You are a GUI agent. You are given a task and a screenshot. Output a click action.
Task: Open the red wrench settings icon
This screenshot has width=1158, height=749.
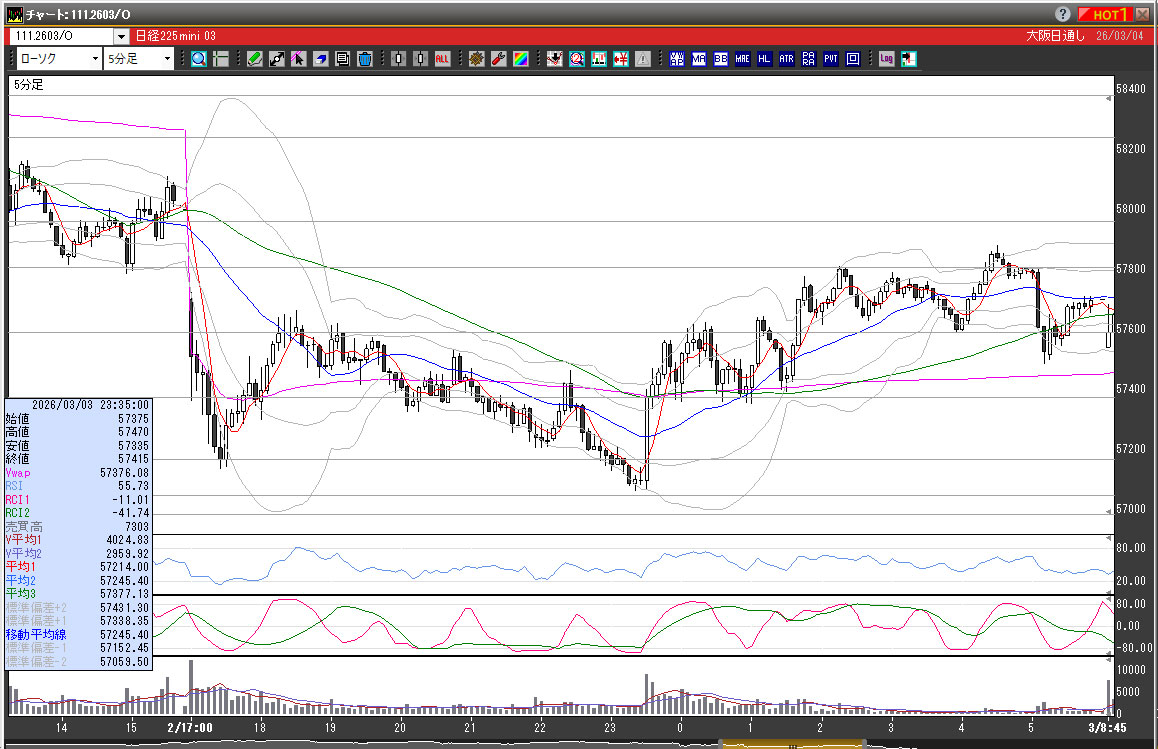point(498,59)
